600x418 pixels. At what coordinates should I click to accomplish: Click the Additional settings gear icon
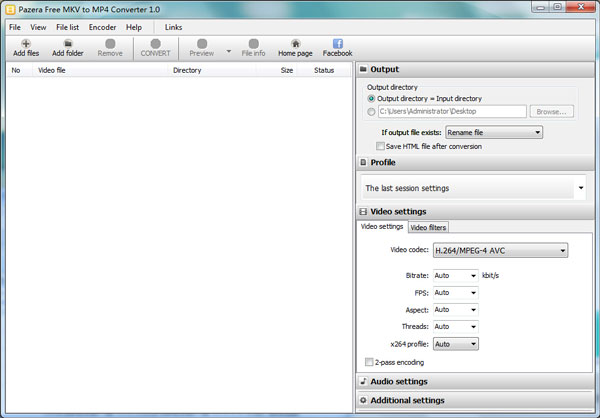point(363,400)
